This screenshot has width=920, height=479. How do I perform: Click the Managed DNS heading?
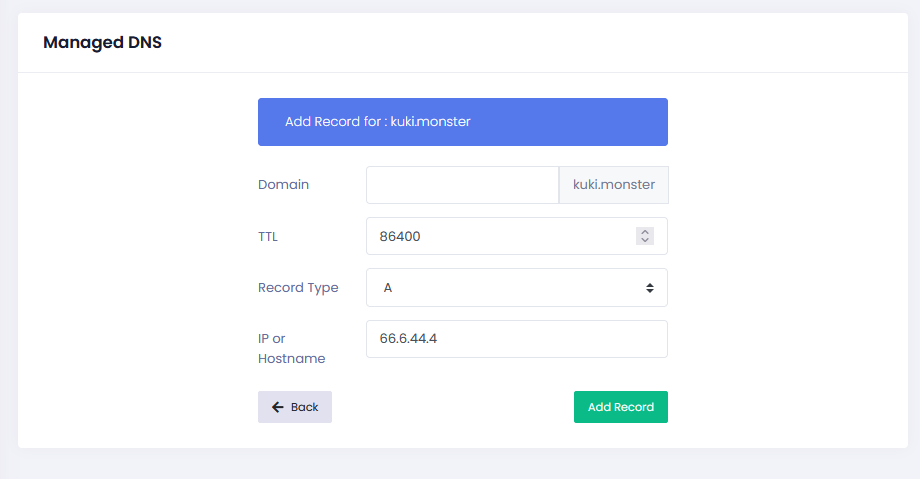click(x=102, y=43)
